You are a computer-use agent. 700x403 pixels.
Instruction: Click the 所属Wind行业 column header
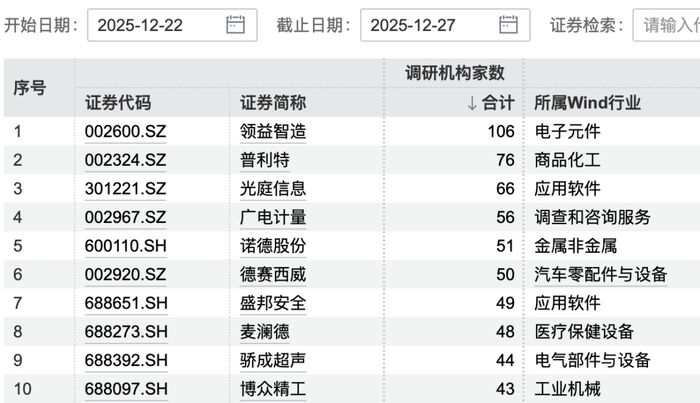click(x=588, y=103)
